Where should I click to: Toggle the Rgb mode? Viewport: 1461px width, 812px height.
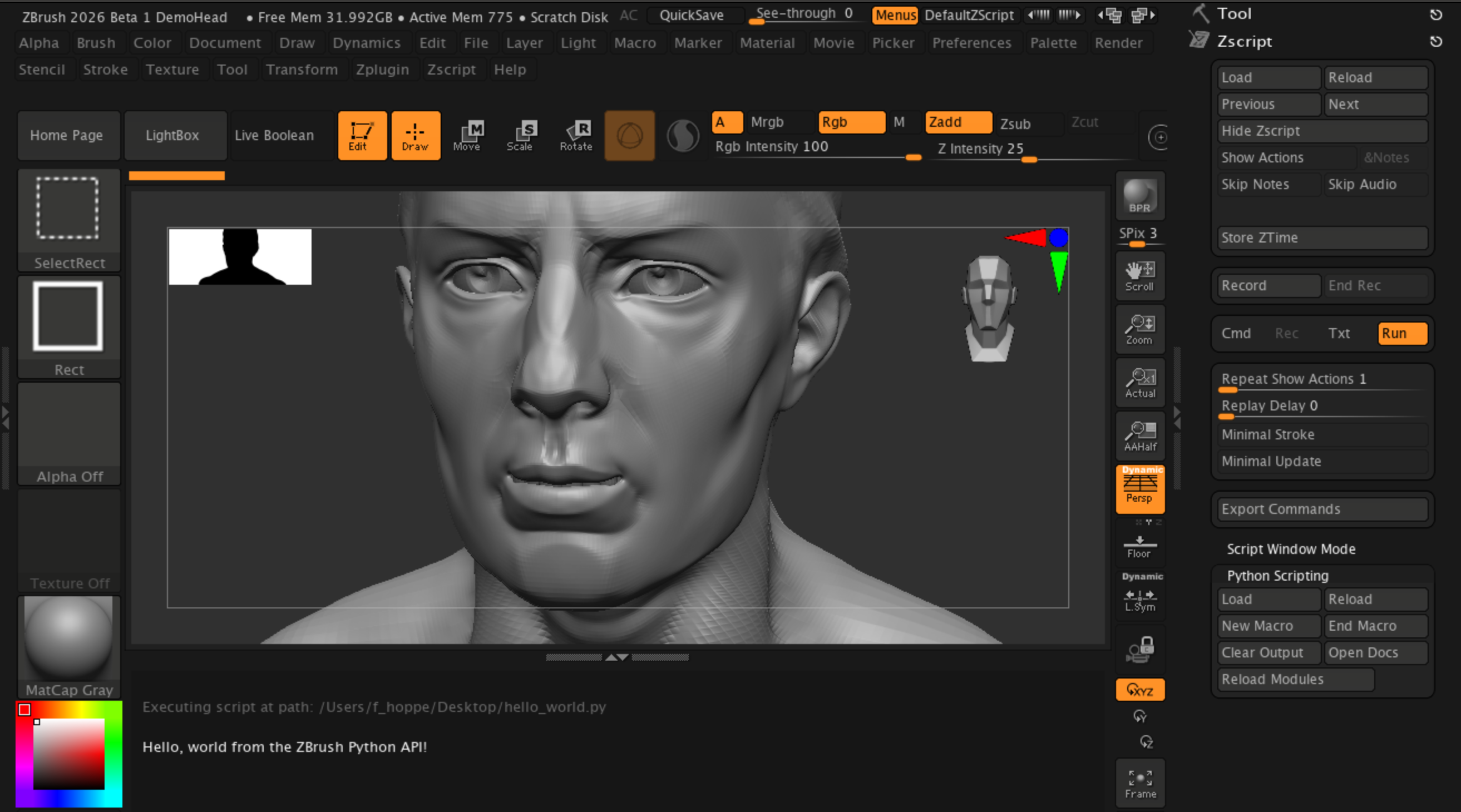[x=851, y=122]
